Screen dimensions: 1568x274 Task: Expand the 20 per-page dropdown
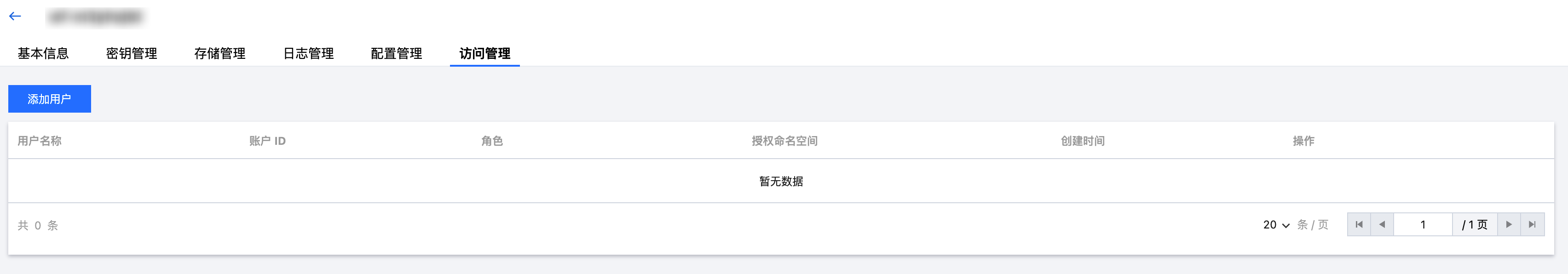[1276, 225]
